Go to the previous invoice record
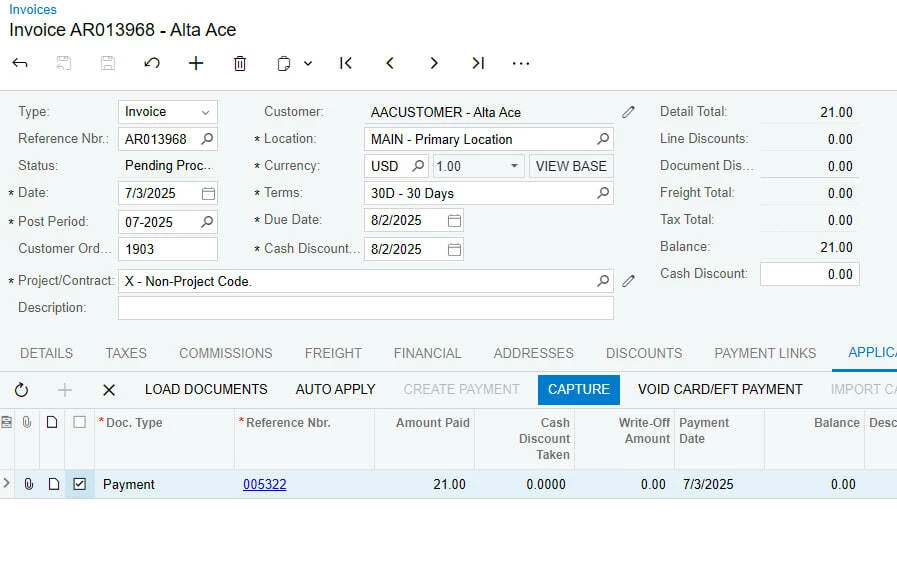897x561 pixels. (390, 63)
